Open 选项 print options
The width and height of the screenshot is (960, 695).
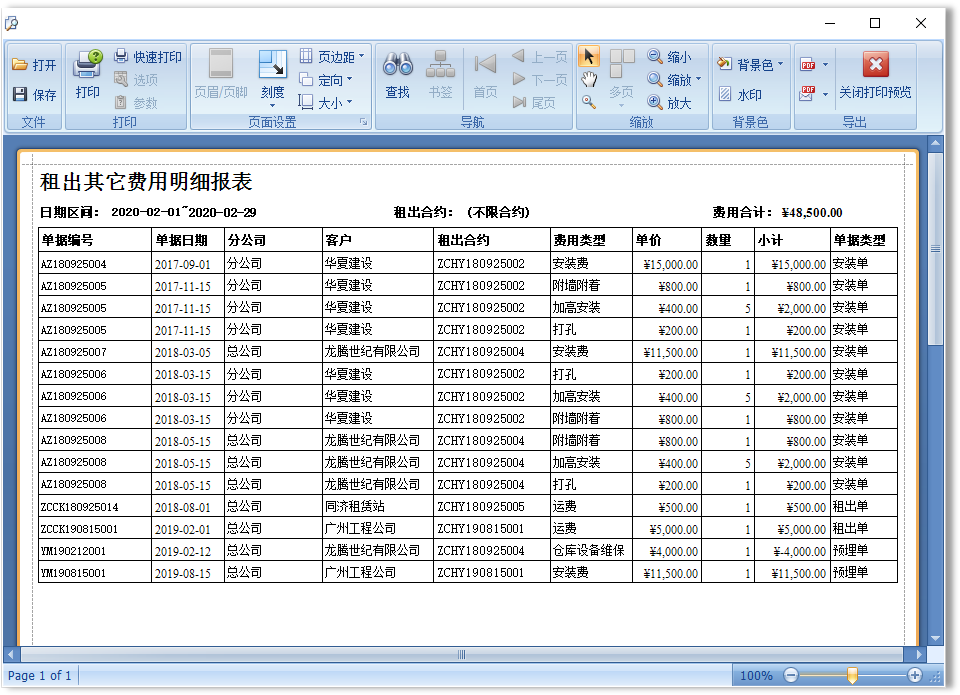137,80
